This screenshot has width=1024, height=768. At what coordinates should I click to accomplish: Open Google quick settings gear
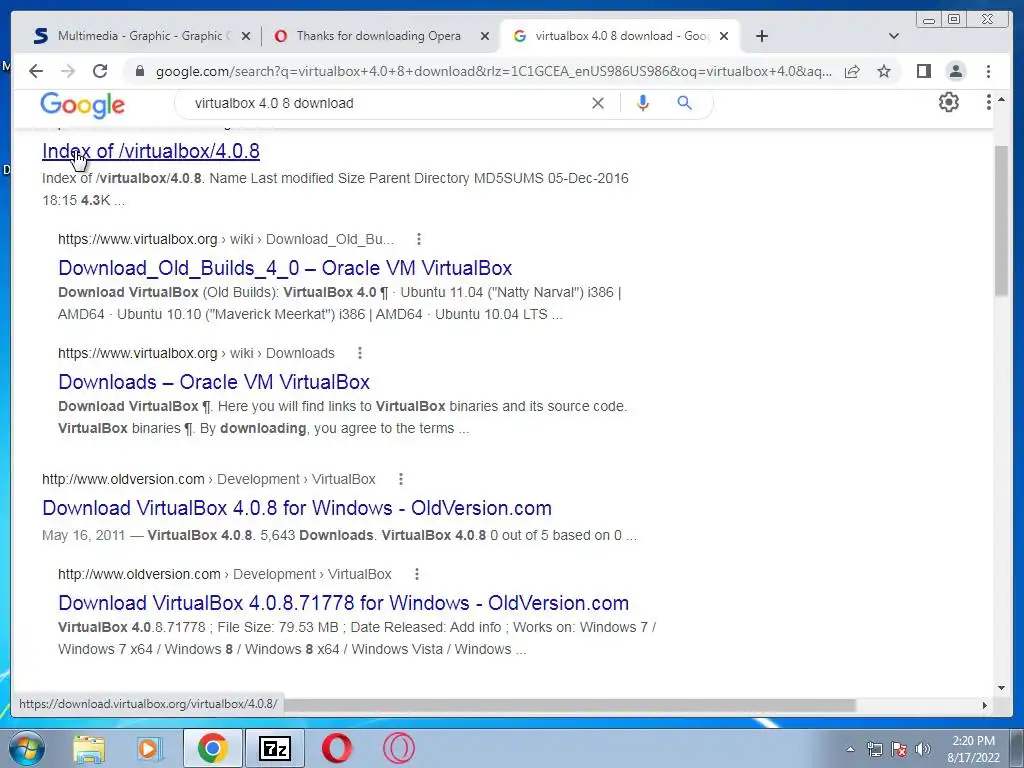pos(949,103)
